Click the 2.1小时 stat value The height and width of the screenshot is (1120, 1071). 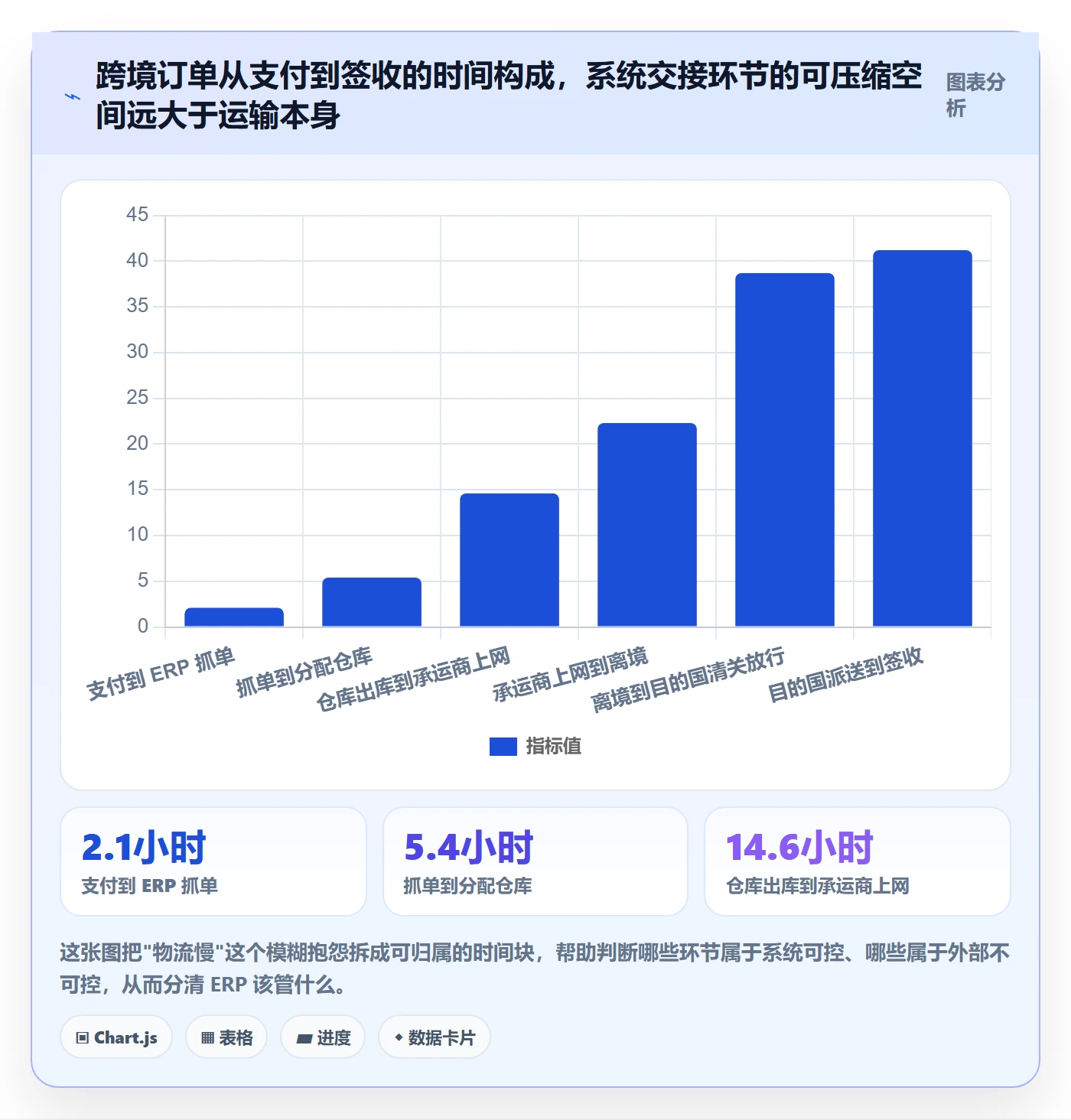pos(144,848)
